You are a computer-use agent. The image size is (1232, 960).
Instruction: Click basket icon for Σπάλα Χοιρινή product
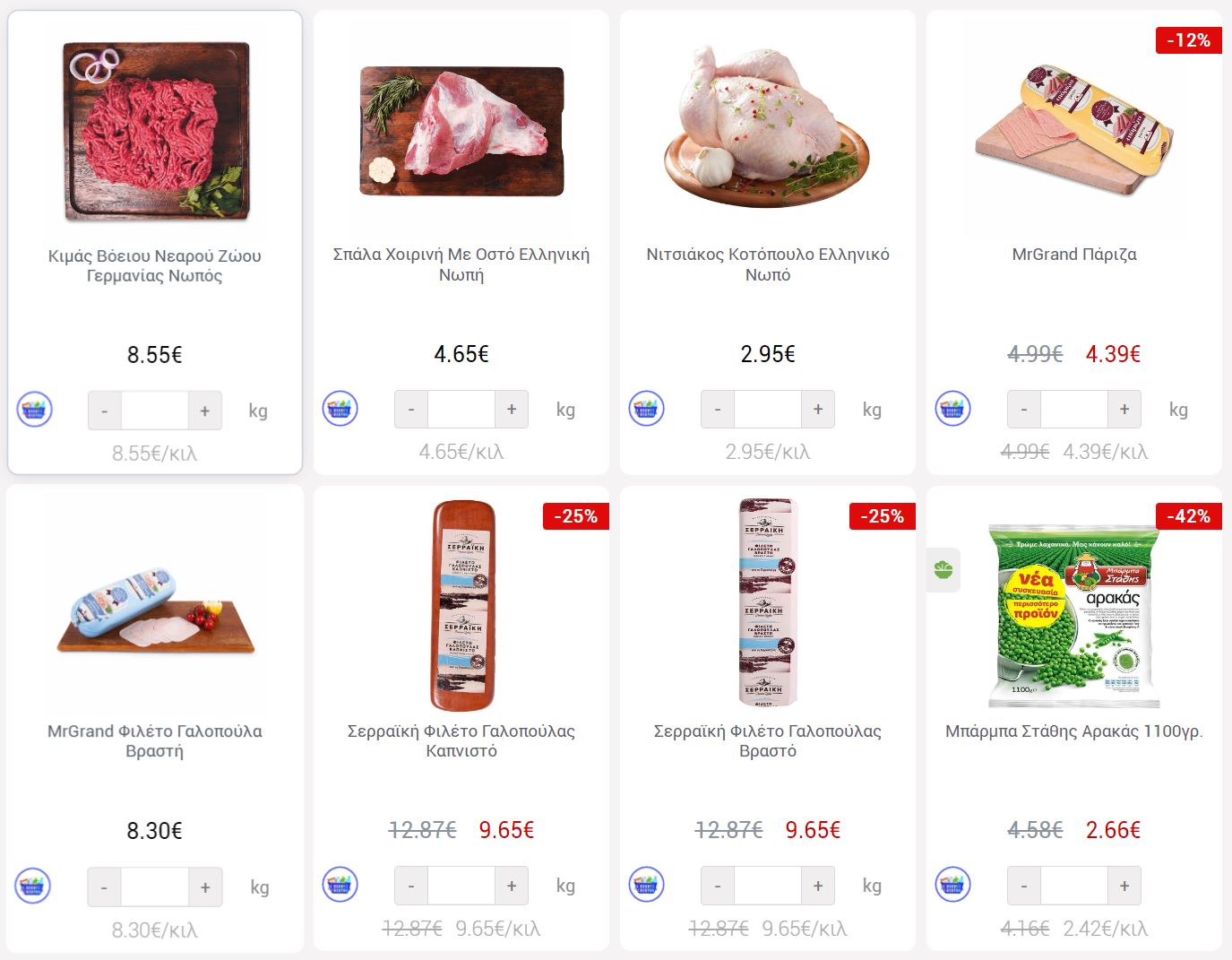pyautogui.click(x=340, y=409)
